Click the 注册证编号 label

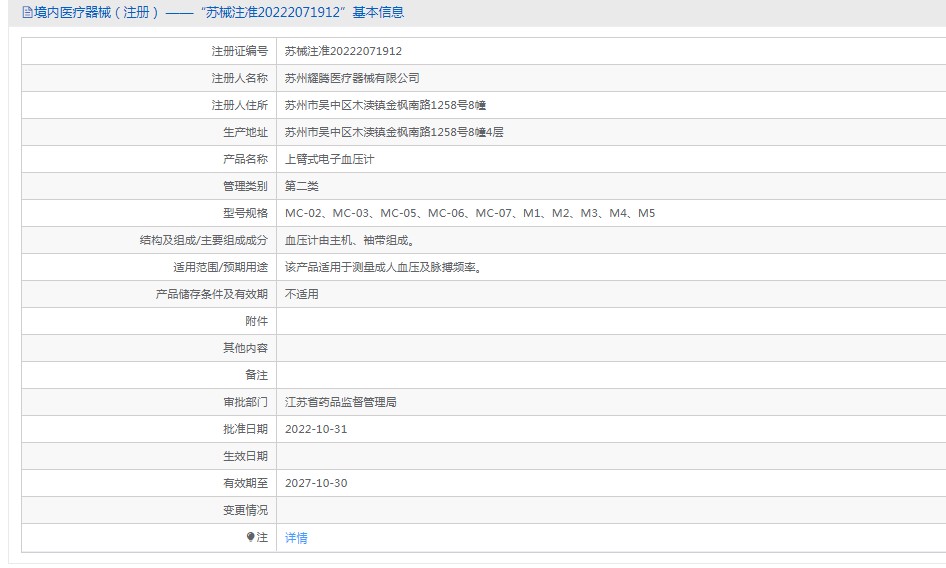click(240, 51)
